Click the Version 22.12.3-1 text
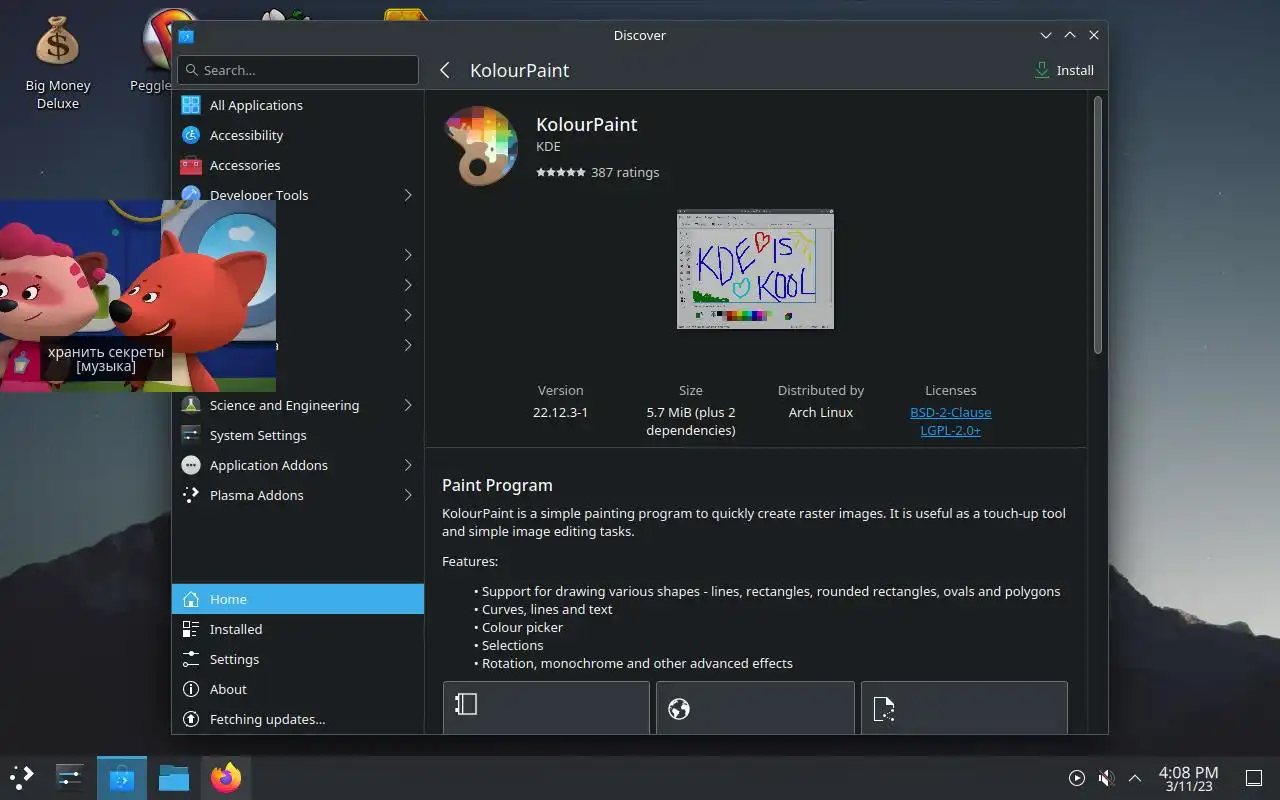The height and width of the screenshot is (800, 1280). point(560,412)
